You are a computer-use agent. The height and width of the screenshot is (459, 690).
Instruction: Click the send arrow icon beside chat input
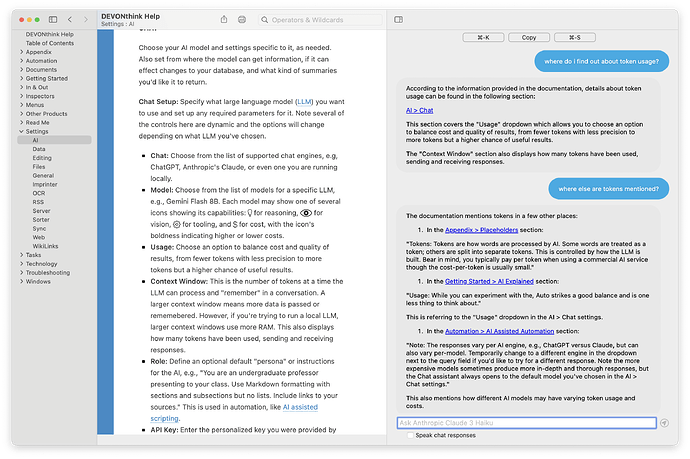(x=664, y=424)
